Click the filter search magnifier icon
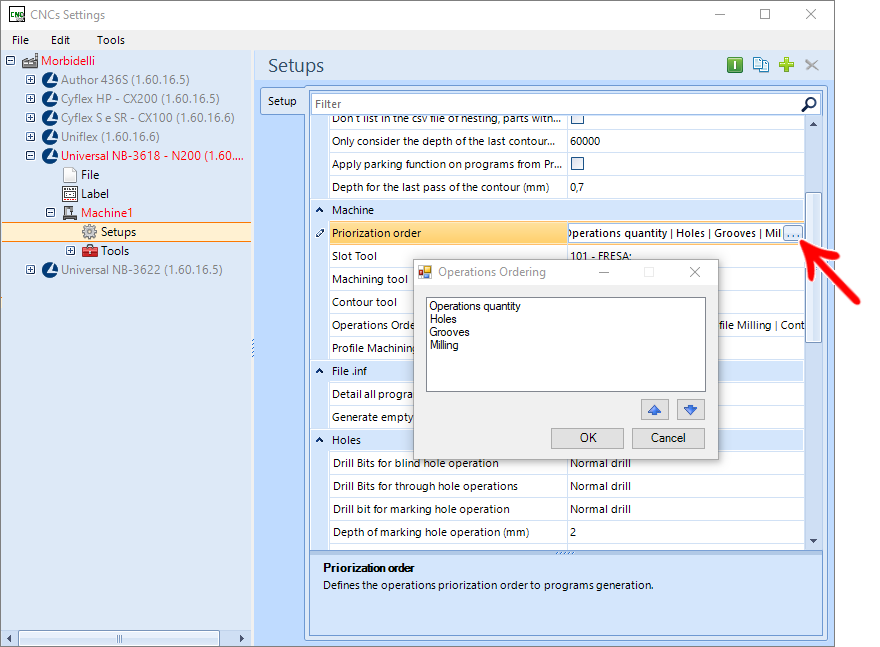This screenshot has width=880, height=647. (809, 104)
